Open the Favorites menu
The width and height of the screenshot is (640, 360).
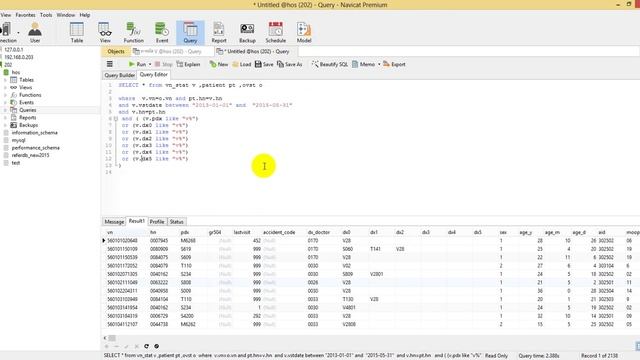click(25, 15)
